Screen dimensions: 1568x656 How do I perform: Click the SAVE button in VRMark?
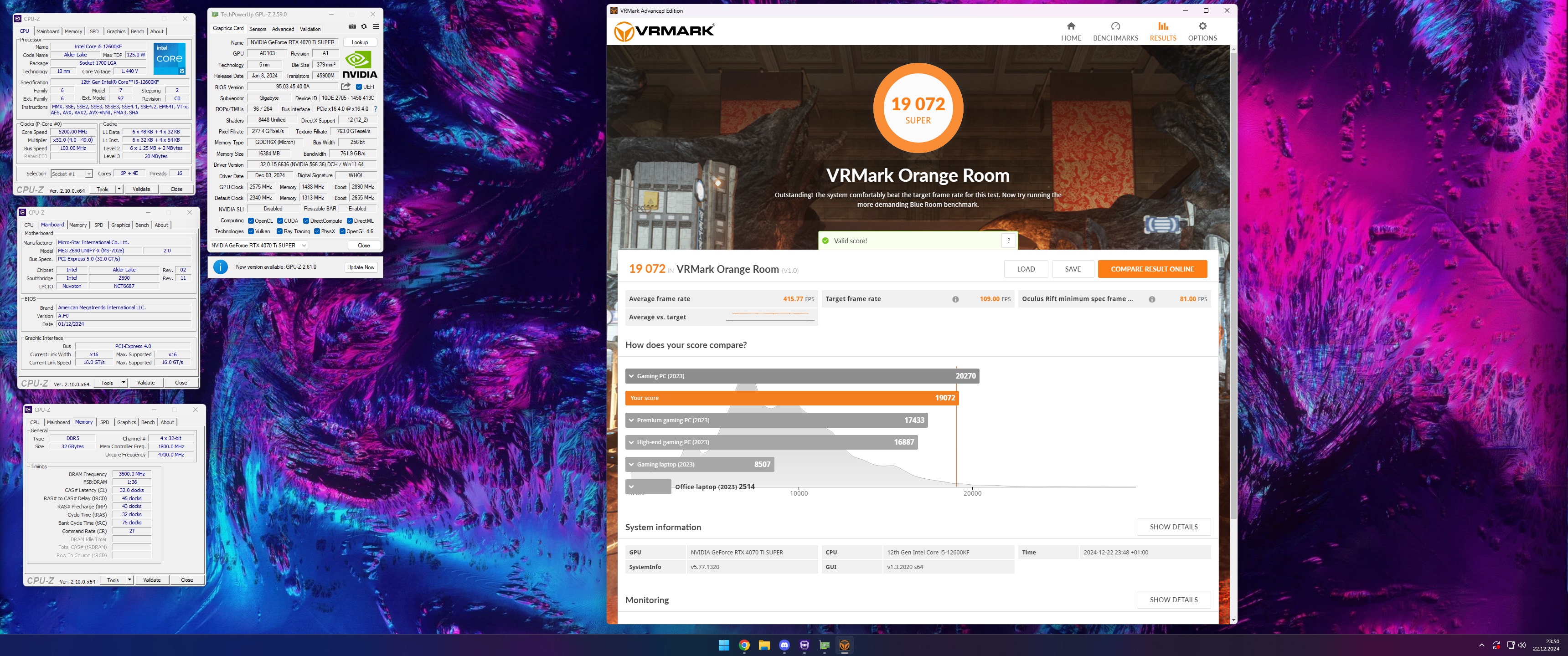point(1073,269)
